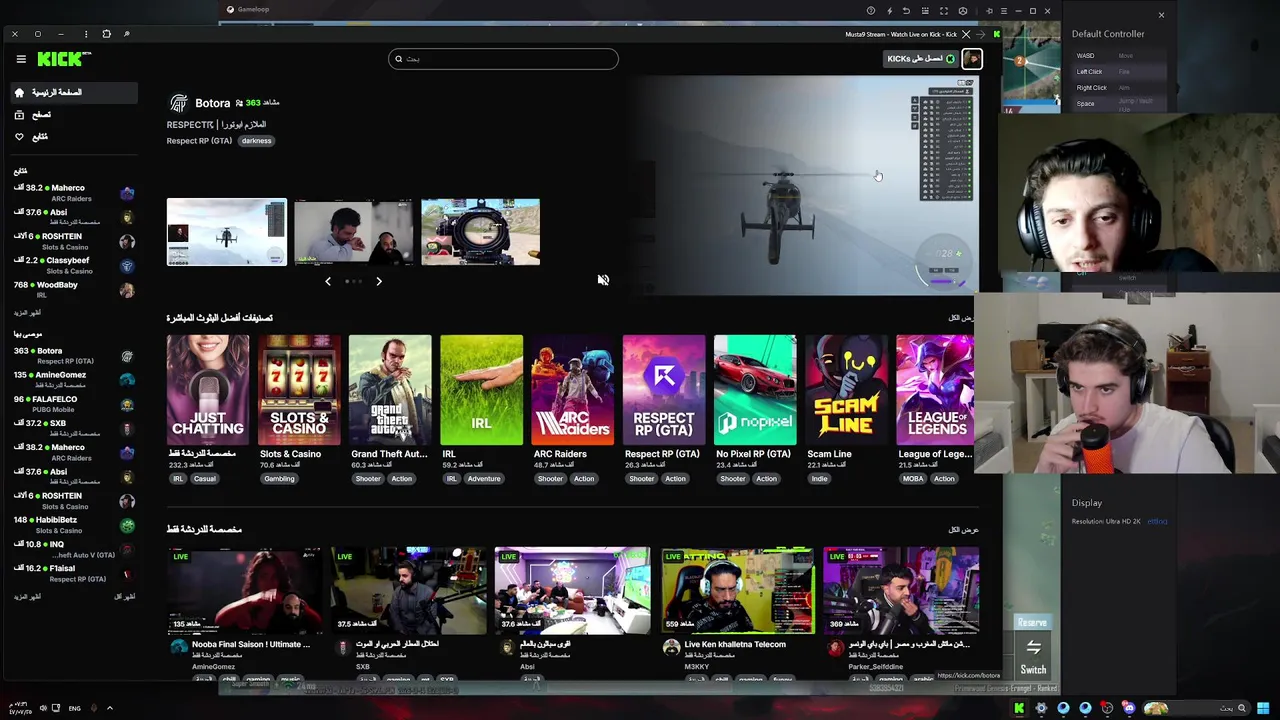Open the Respect RP (GTA) category card
The image size is (1280, 720).
[x=663, y=390]
